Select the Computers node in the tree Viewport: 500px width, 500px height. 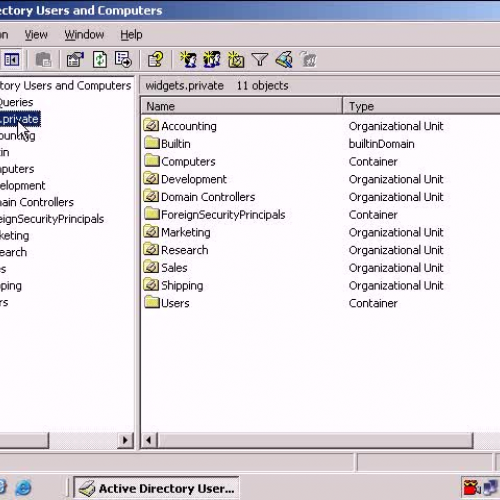tap(17, 169)
